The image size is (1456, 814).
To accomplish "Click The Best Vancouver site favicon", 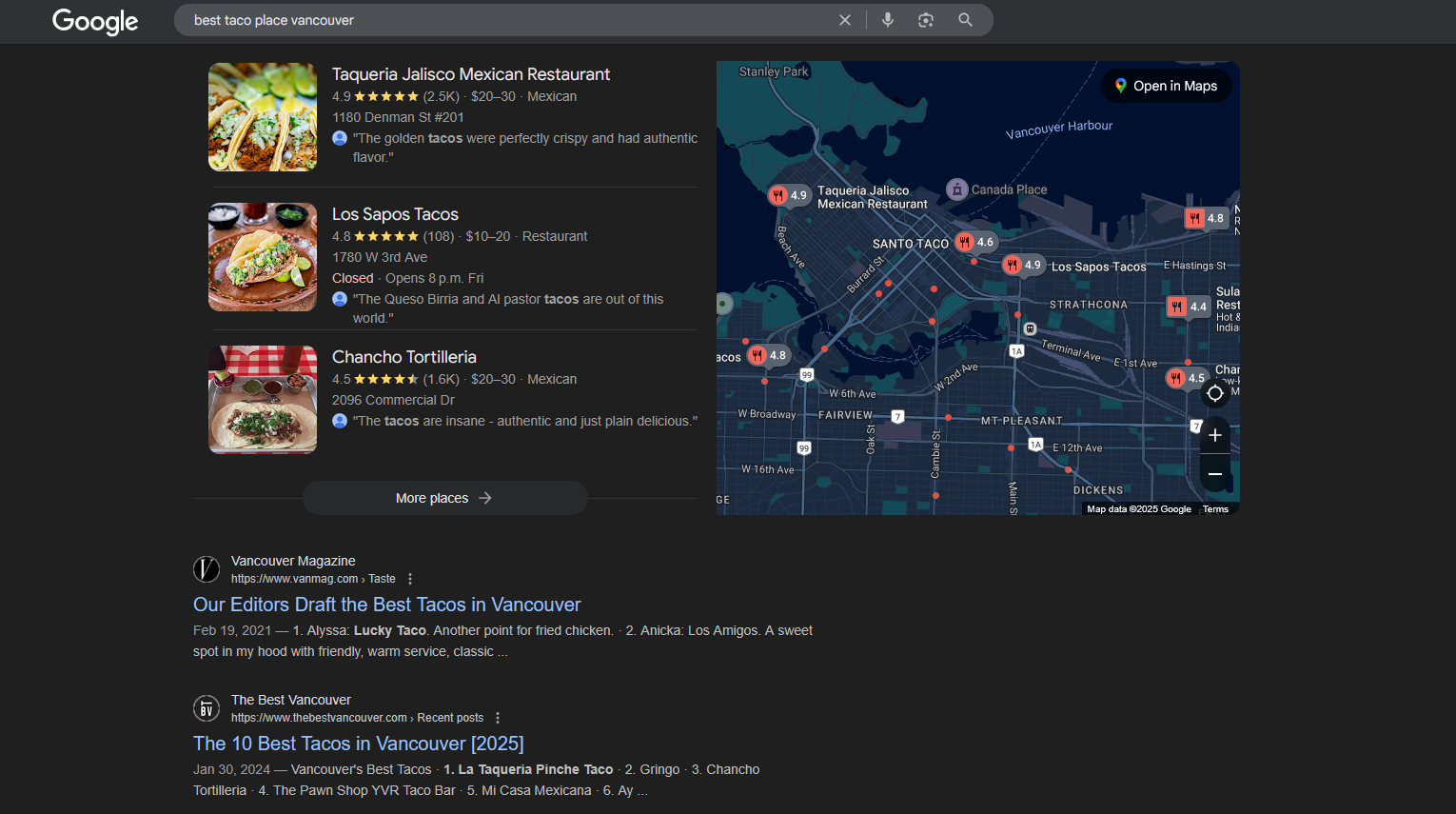I will coord(207,708).
